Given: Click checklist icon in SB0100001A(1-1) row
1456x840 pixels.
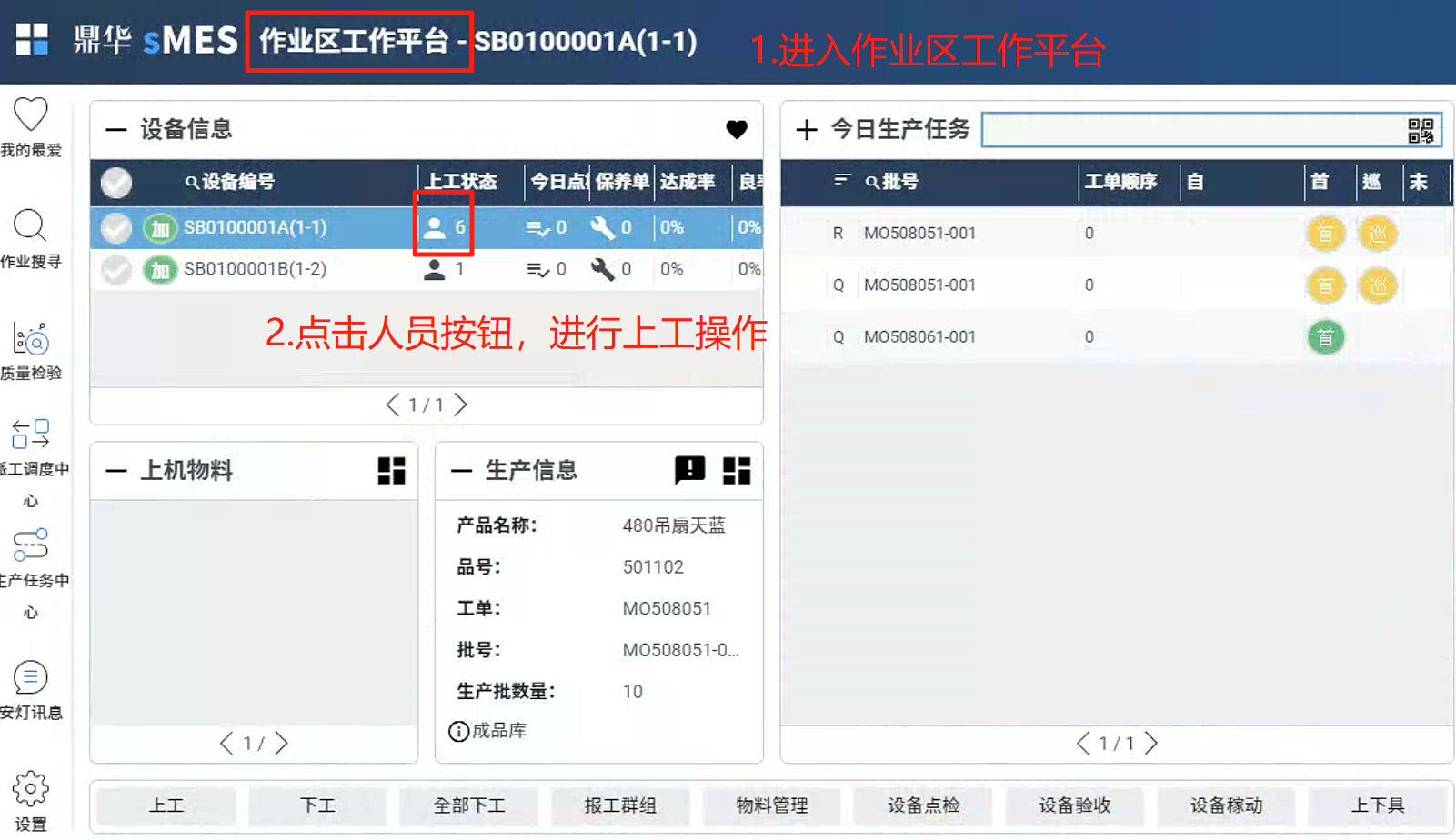Looking at the screenshot, I should pyautogui.click(x=537, y=228).
